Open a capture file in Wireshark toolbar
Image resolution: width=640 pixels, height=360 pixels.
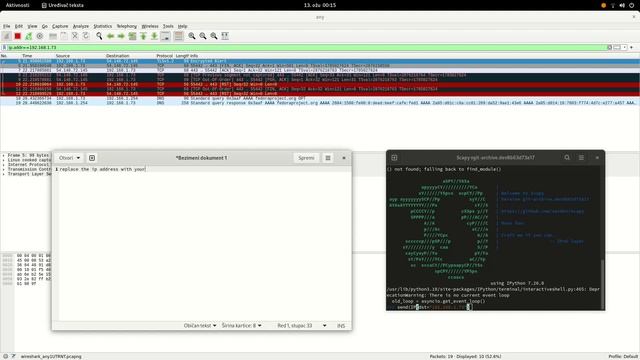point(53,36)
